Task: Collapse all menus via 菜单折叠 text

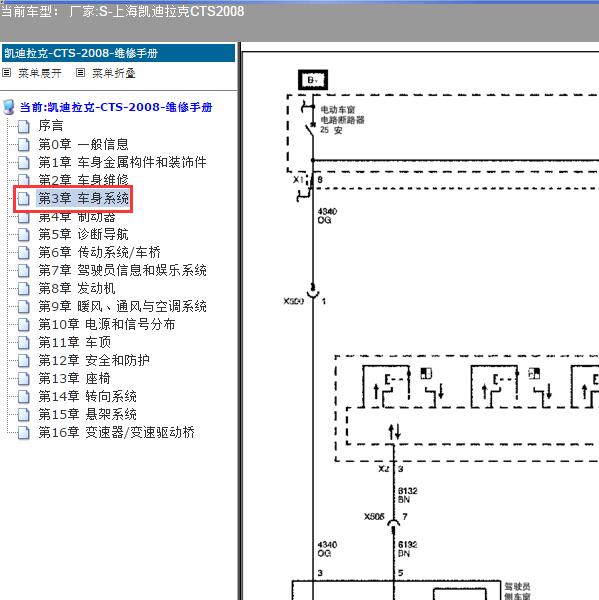Action: click(114, 73)
